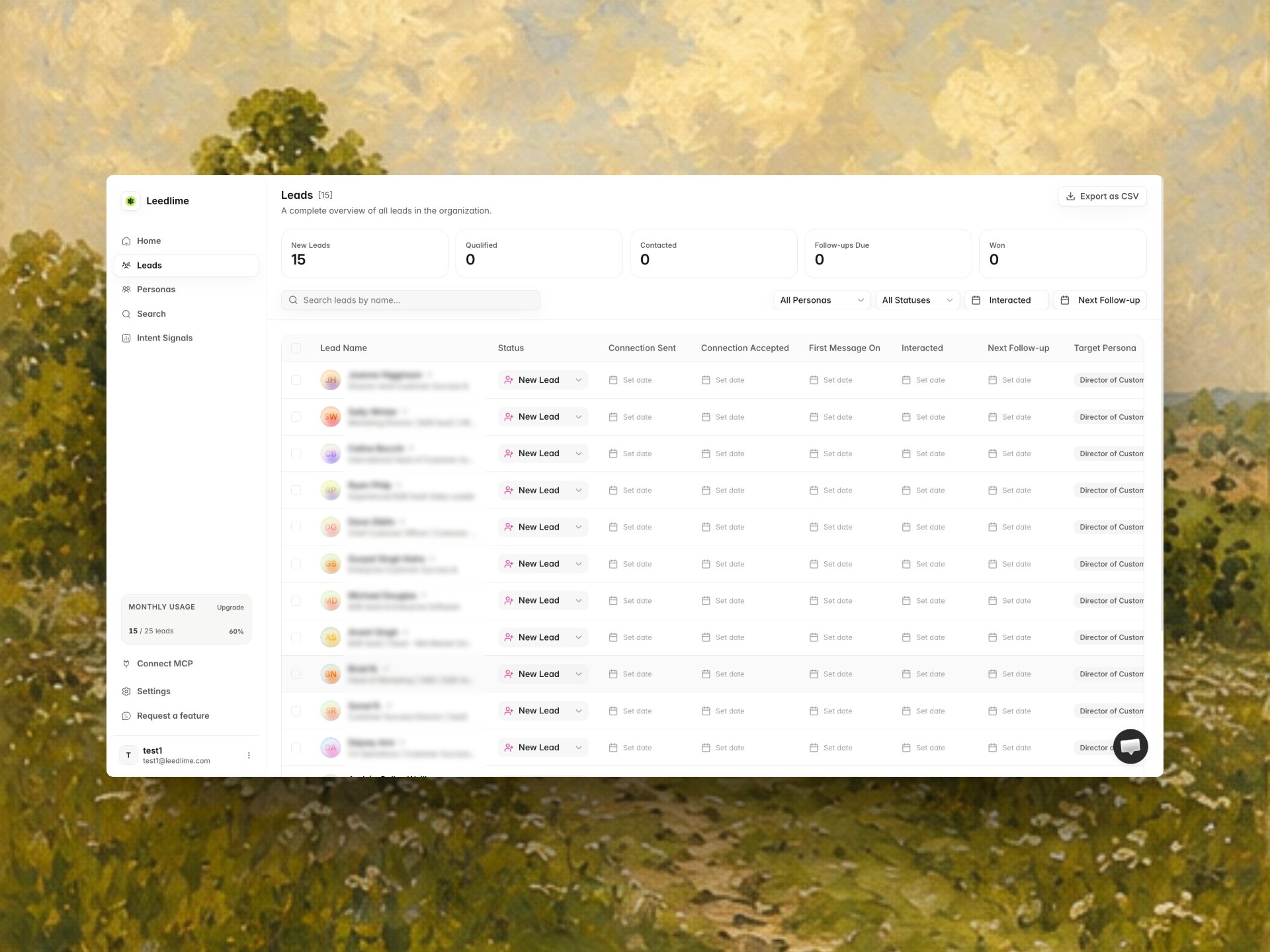Set Interacted date for RP lead
The image size is (1270, 952).
pos(923,491)
